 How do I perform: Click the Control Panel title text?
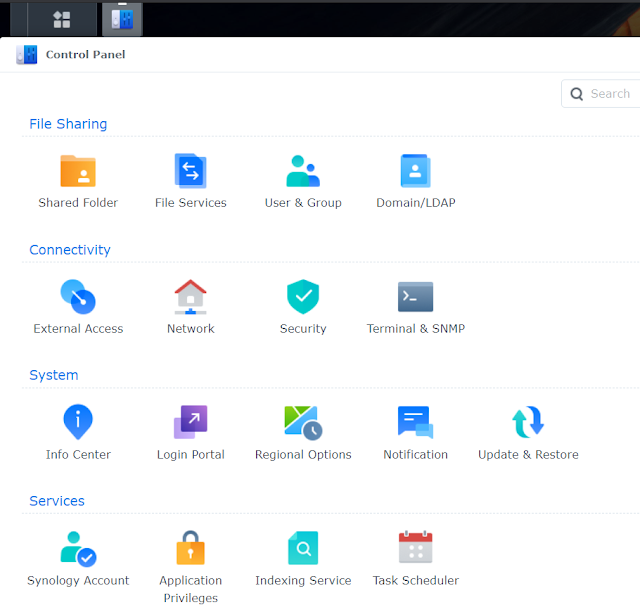85,54
